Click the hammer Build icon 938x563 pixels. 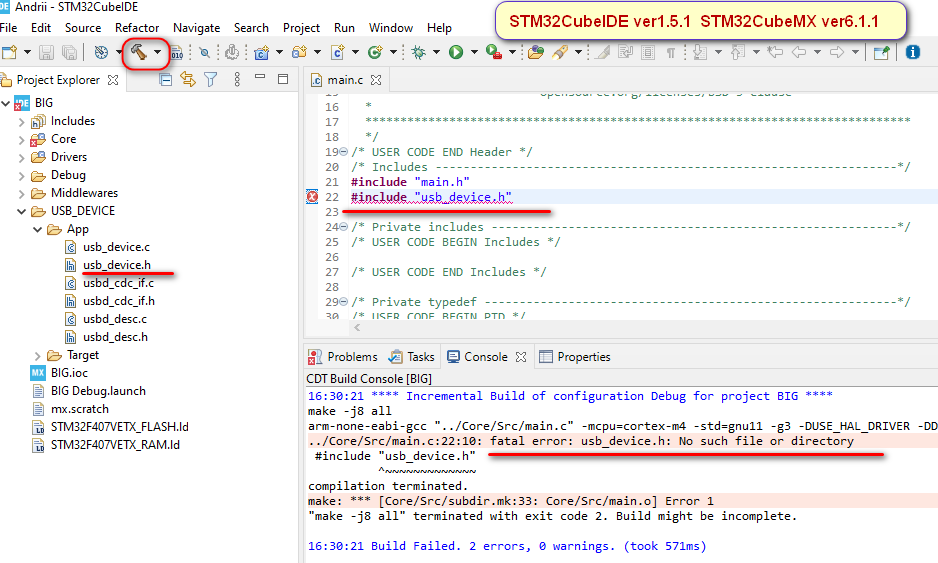pyautogui.click(x=139, y=52)
